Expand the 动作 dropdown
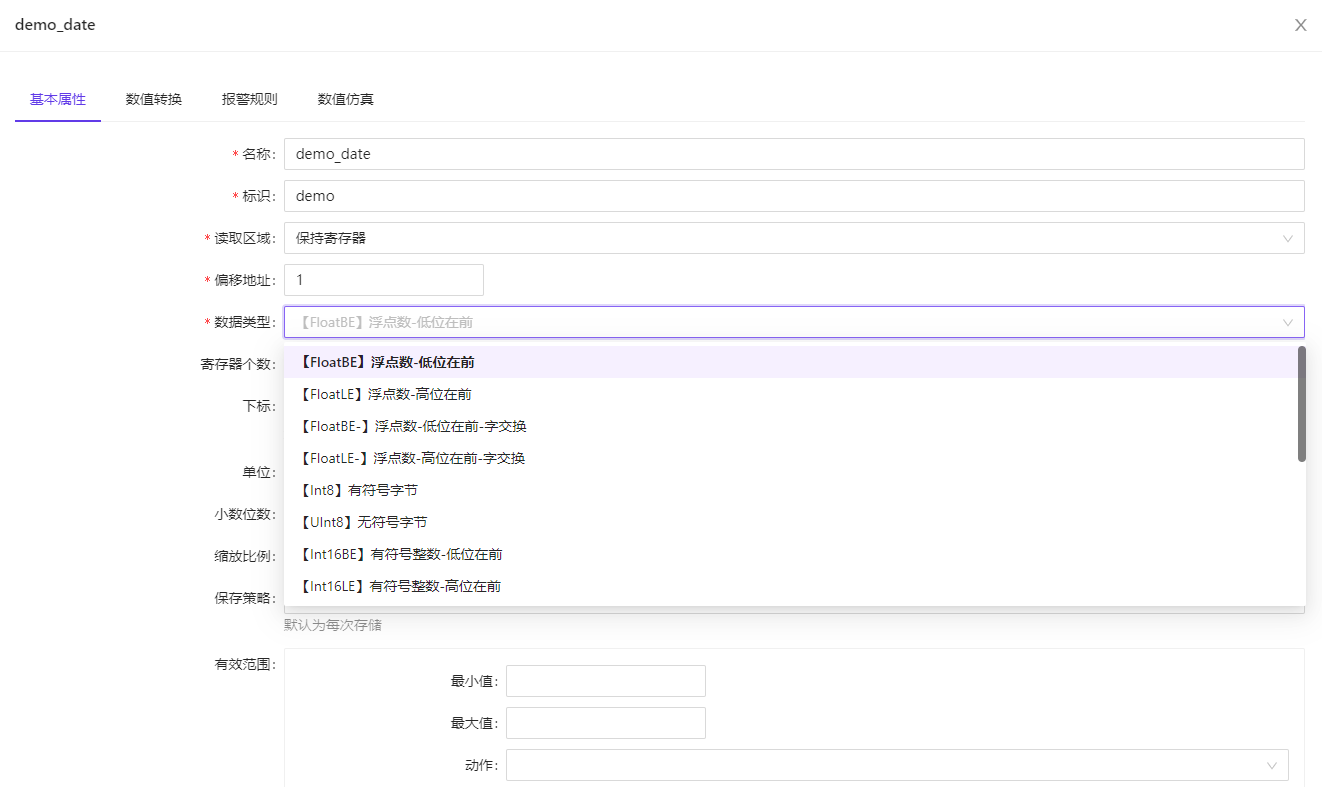Screen dimensions: 1322x787 (893, 764)
